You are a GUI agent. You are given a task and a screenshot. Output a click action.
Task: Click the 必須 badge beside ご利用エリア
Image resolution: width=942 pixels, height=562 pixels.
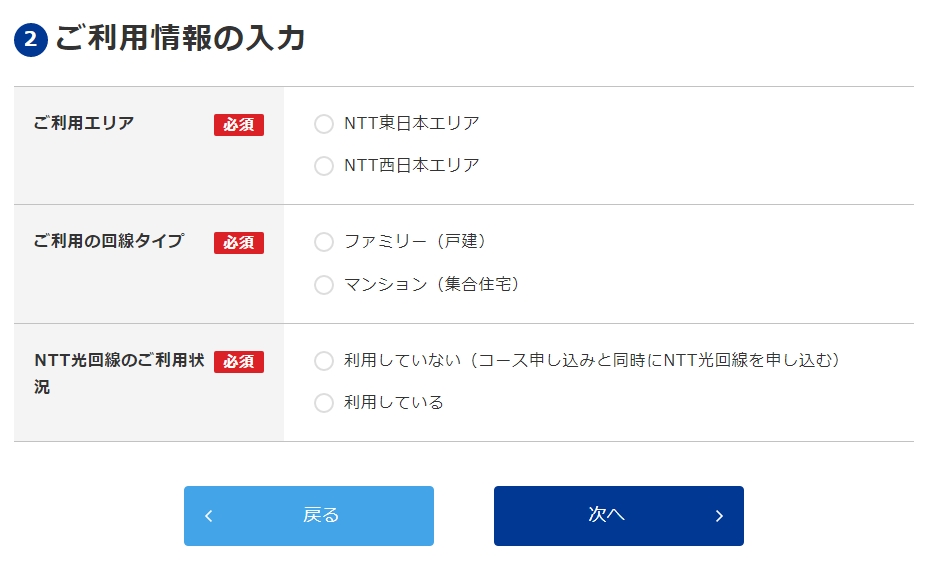pyautogui.click(x=239, y=125)
